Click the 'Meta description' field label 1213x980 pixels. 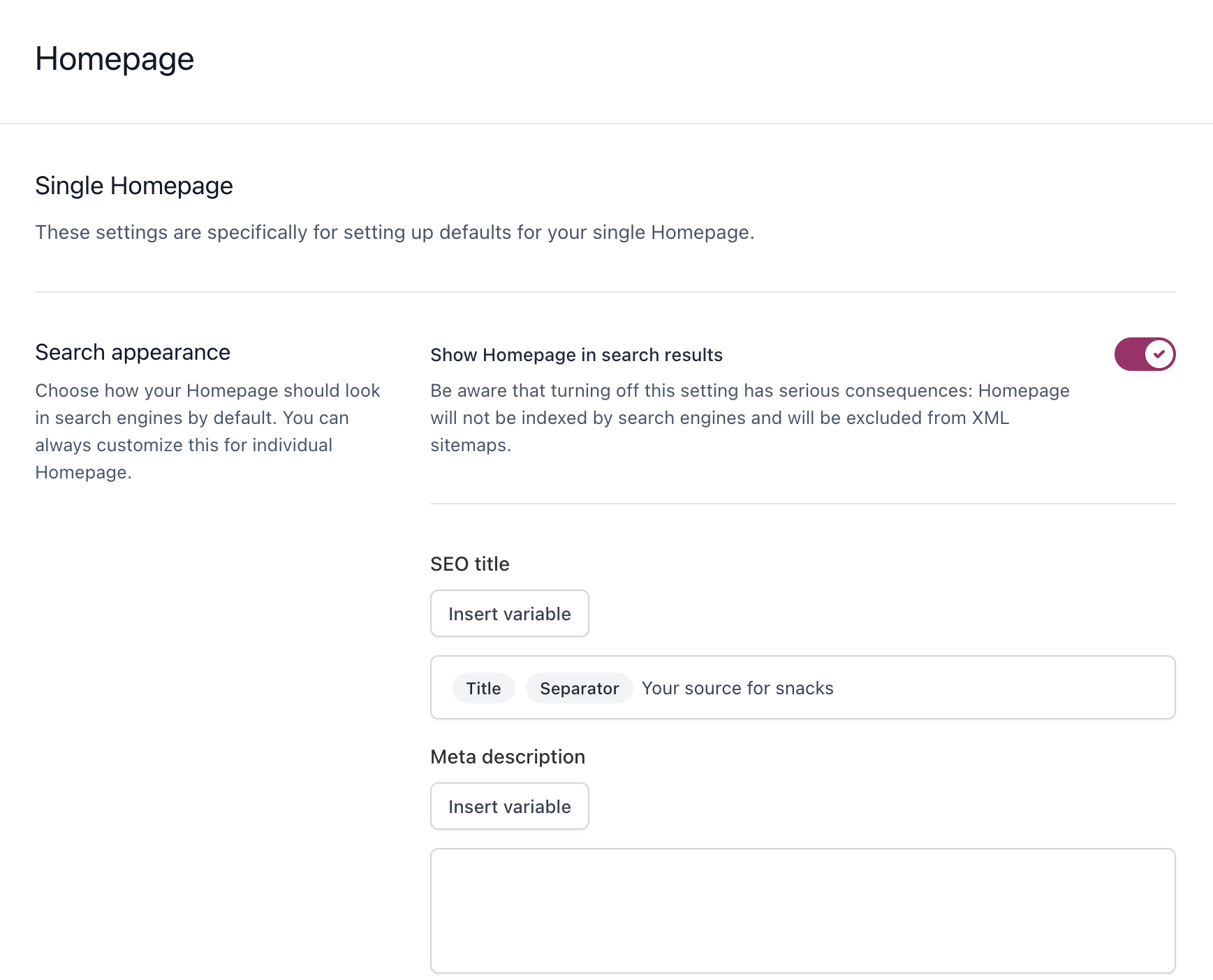[507, 756]
